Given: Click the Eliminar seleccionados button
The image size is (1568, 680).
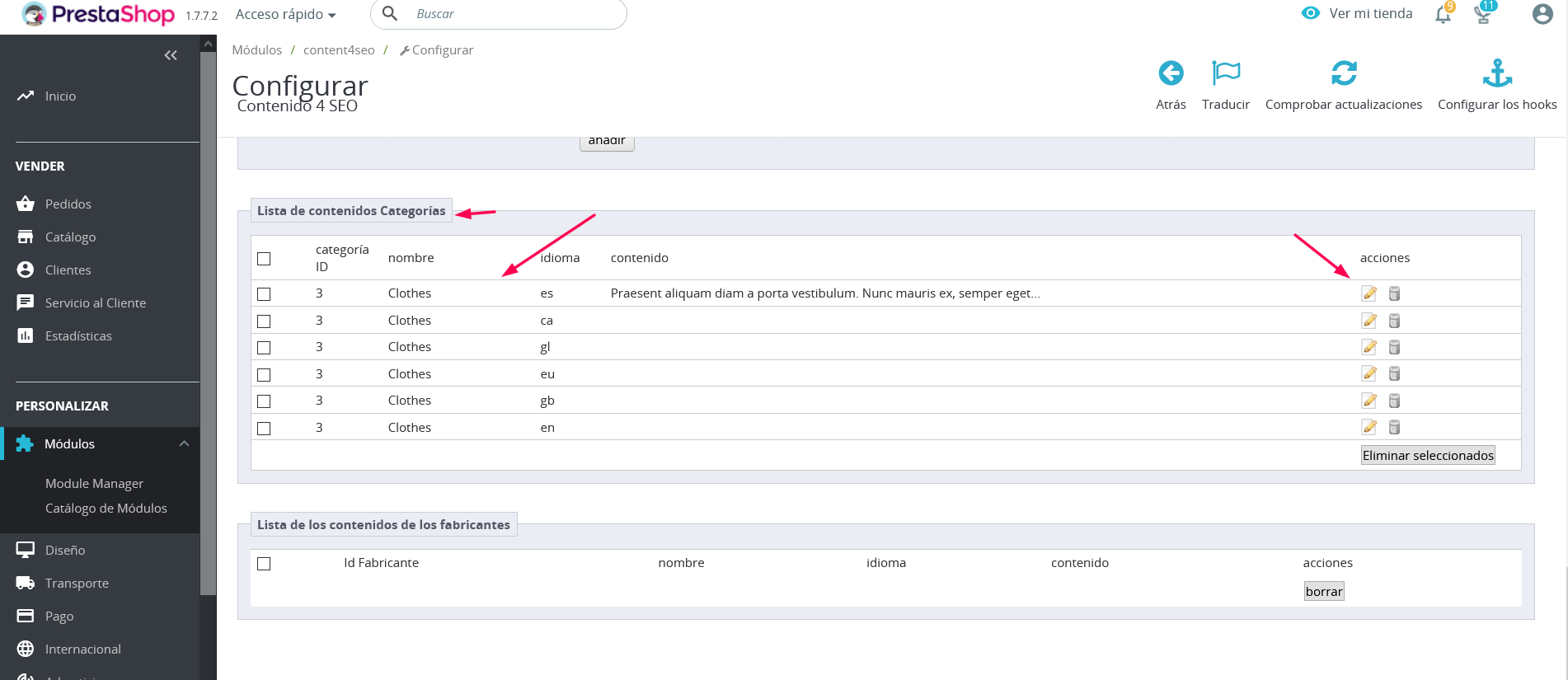Looking at the screenshot, I should (1428, 455).
